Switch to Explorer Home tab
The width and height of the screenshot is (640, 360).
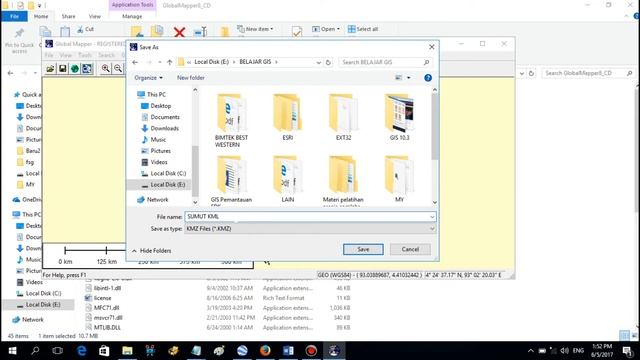(x=41, y=16)
